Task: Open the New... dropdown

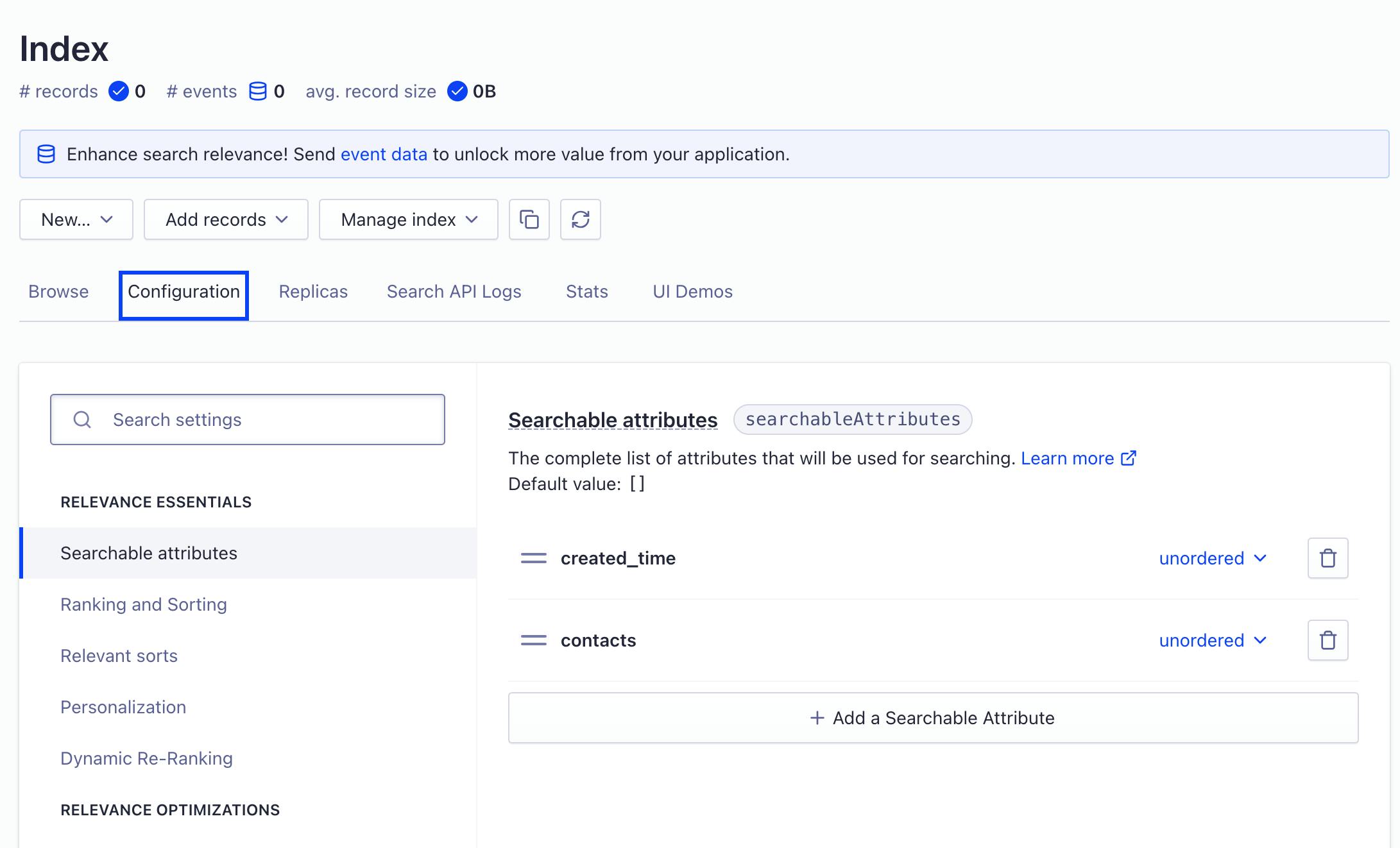Action: [x=76, y=219]
